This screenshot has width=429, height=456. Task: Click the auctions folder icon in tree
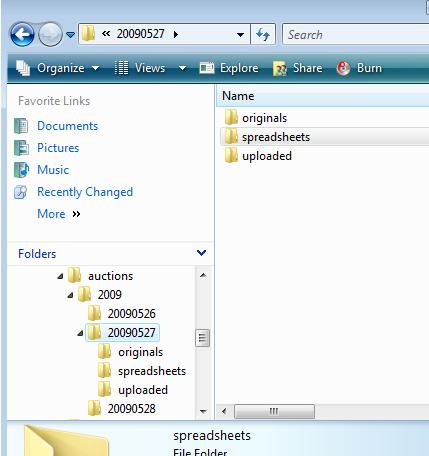(74, 275)
